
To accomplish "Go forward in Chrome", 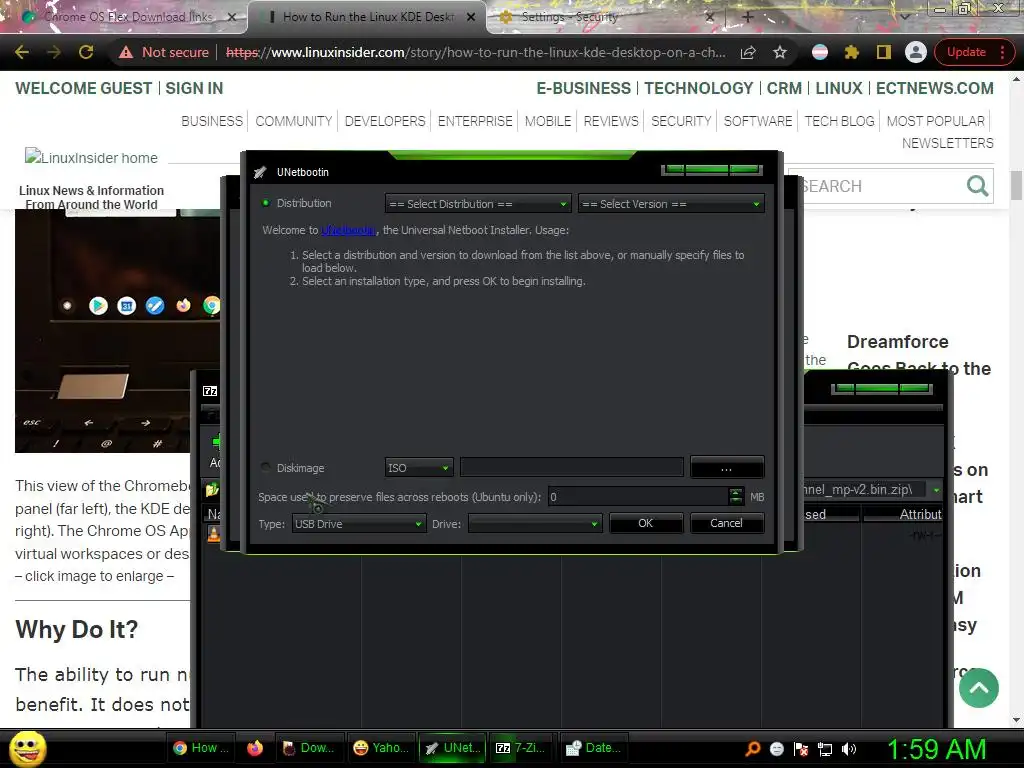I will (54, 52).
